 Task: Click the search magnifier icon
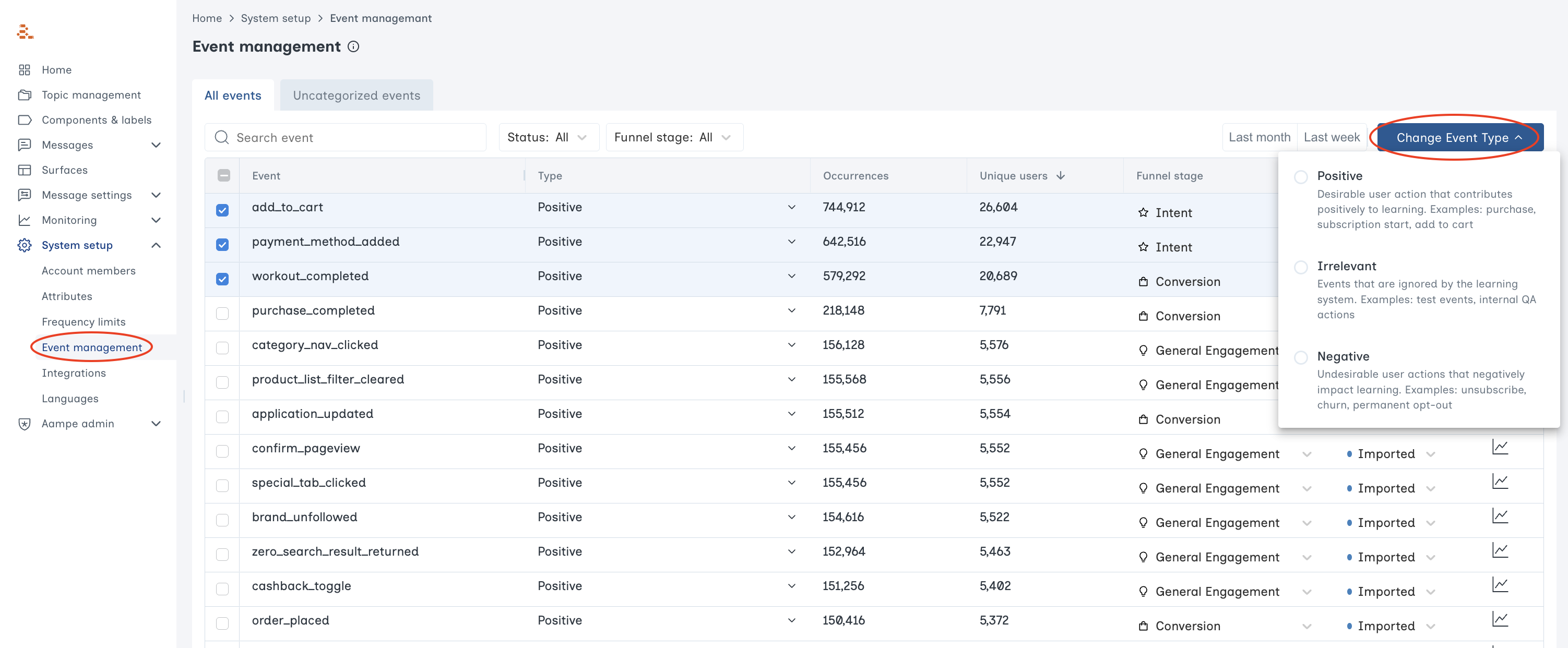coord(221,138)
